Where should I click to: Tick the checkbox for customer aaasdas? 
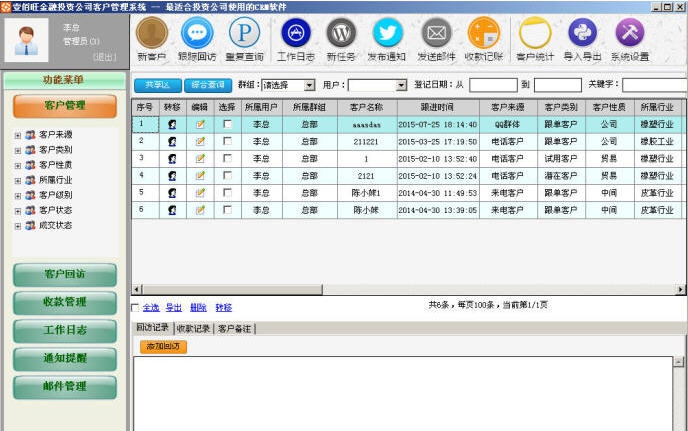(227, 124)
